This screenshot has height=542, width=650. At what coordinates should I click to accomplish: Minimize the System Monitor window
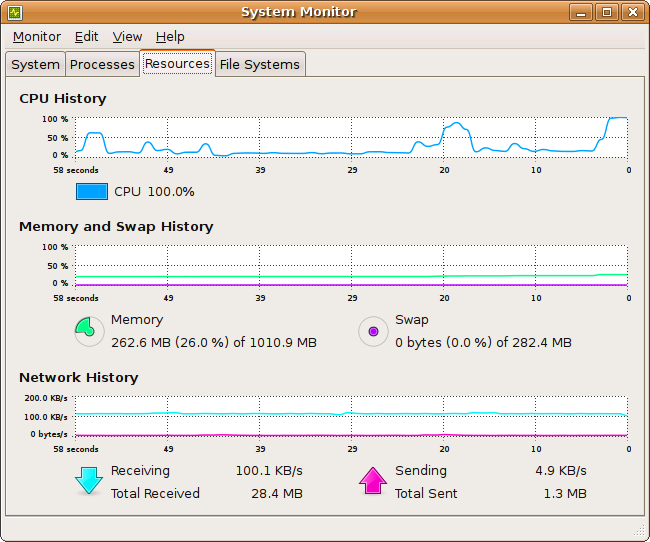pos(581,13)
